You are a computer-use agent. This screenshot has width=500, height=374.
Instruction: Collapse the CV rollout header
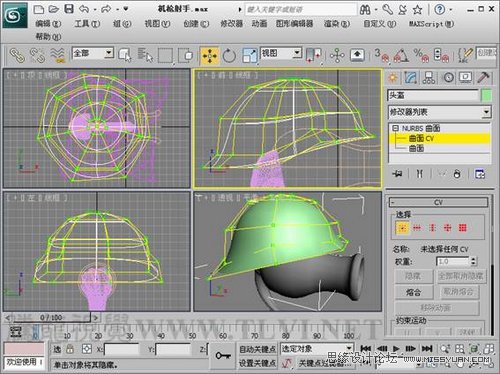coord(438,202)
